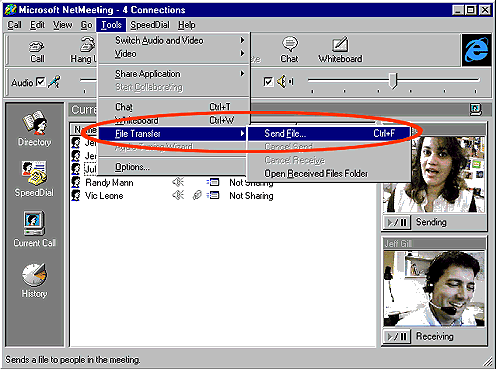Toggle the Audio microphone checkbox

40,82
